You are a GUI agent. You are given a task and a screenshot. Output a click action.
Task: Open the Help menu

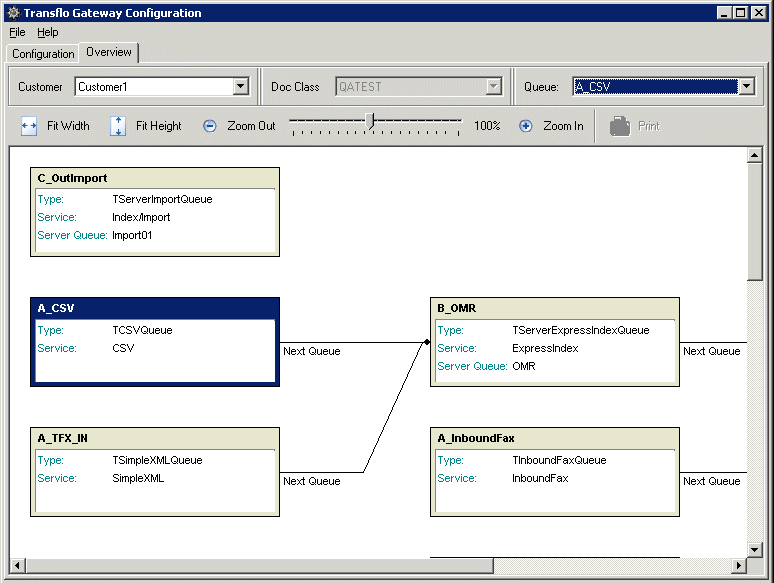coord(48,33)
